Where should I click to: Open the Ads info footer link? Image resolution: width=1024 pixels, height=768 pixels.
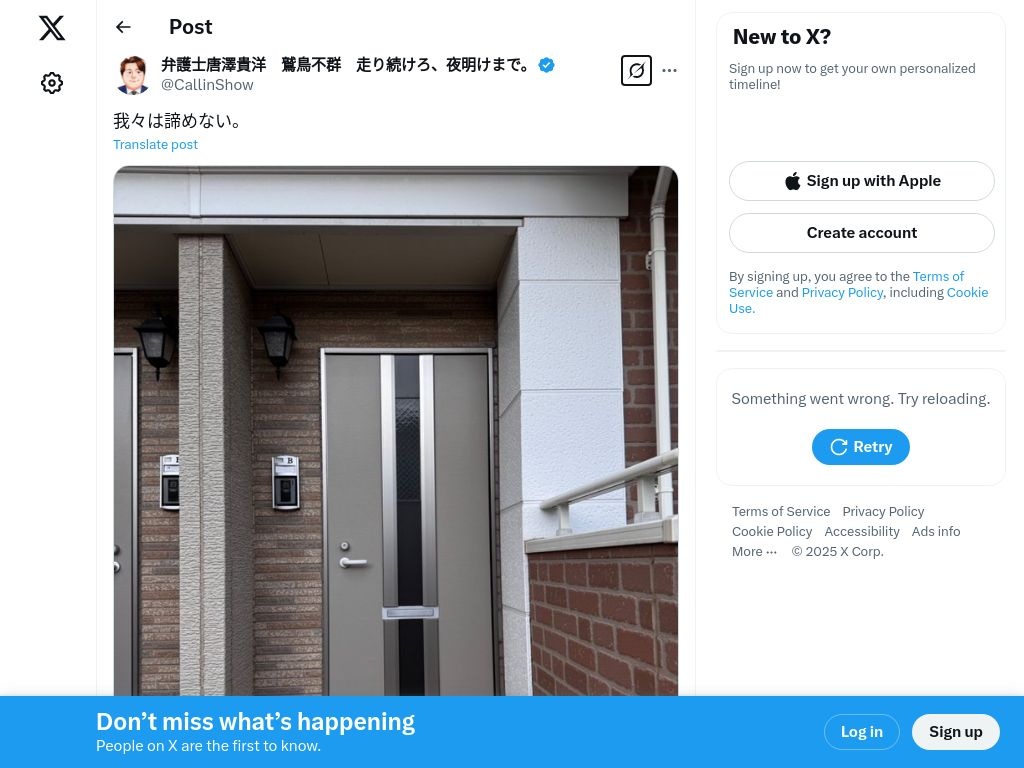936,532
